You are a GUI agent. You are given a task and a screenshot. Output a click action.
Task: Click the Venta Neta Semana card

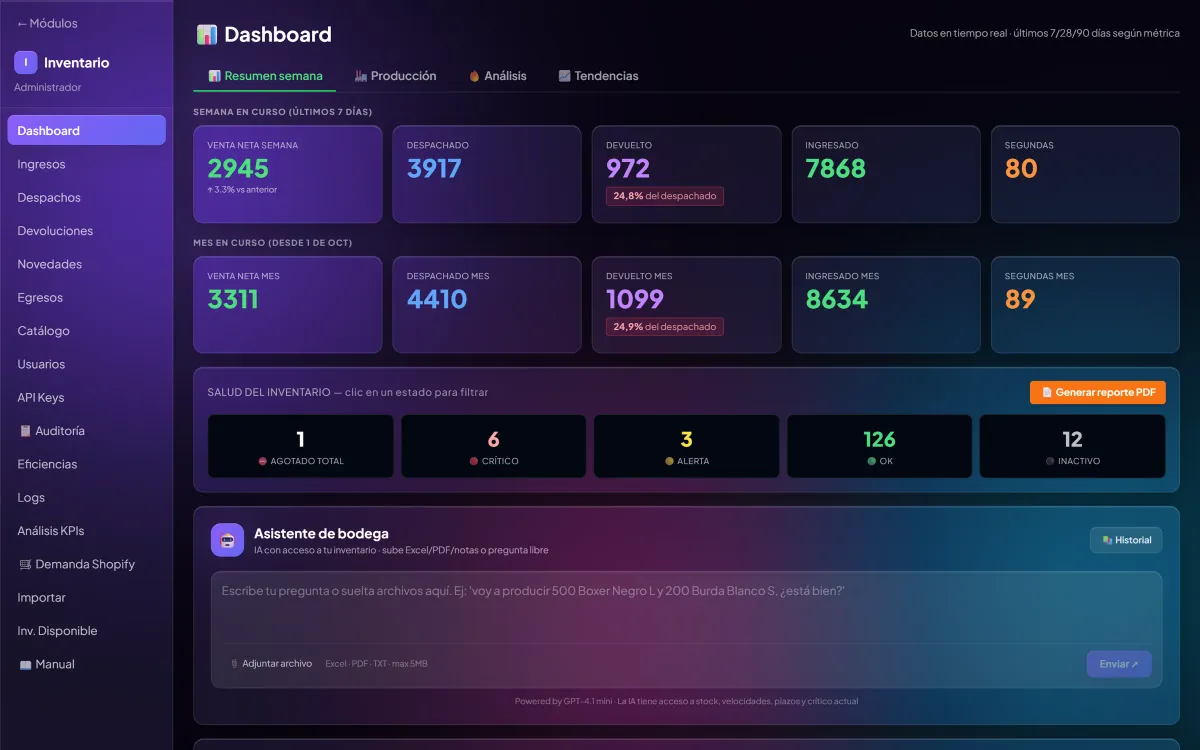[288, 174]
